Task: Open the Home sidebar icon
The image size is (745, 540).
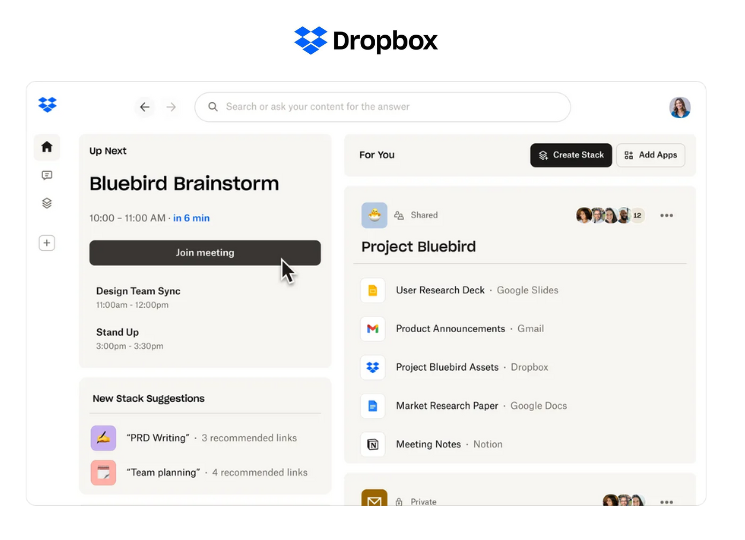Action: (x=47, y=147)
